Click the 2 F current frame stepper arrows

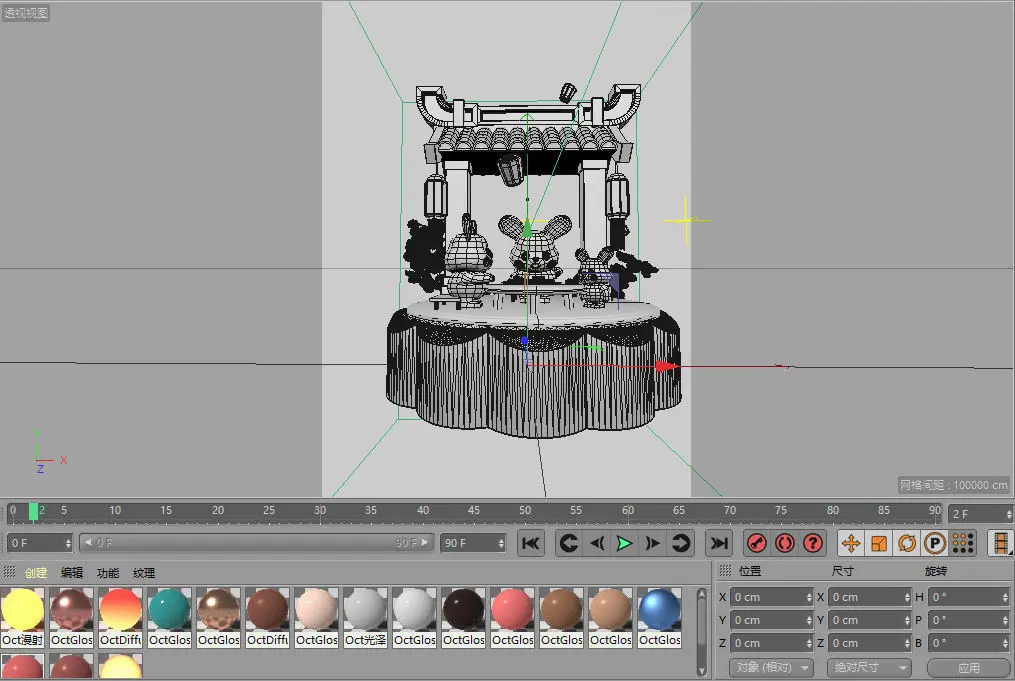(x=1009, y=514)
